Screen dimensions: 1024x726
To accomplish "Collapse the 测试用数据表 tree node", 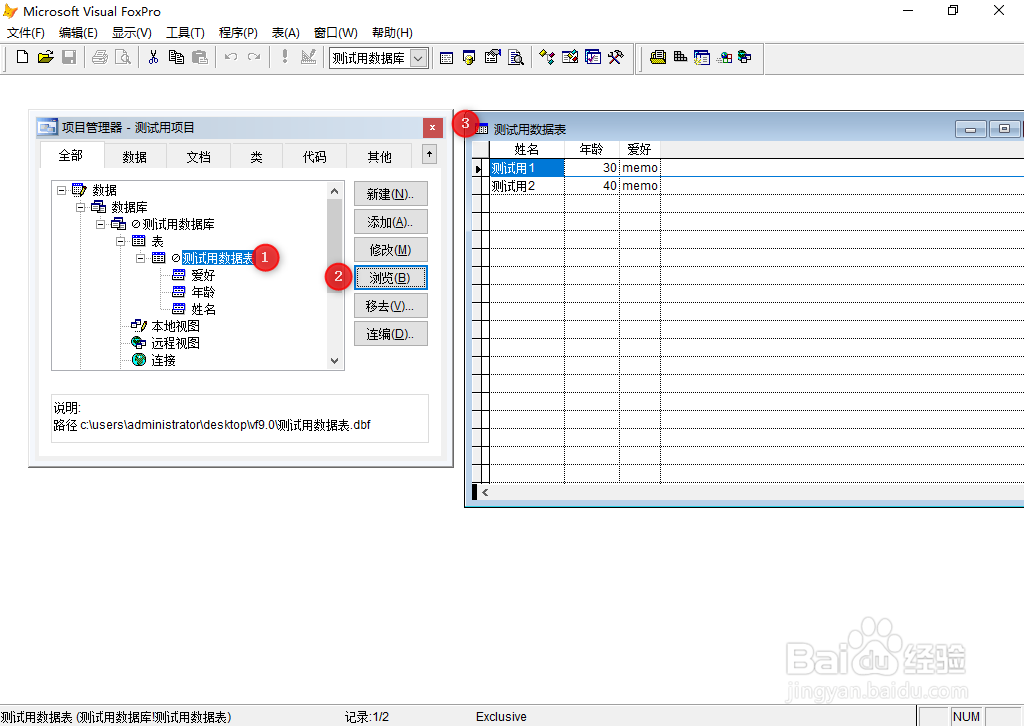I will coord(140,259).
